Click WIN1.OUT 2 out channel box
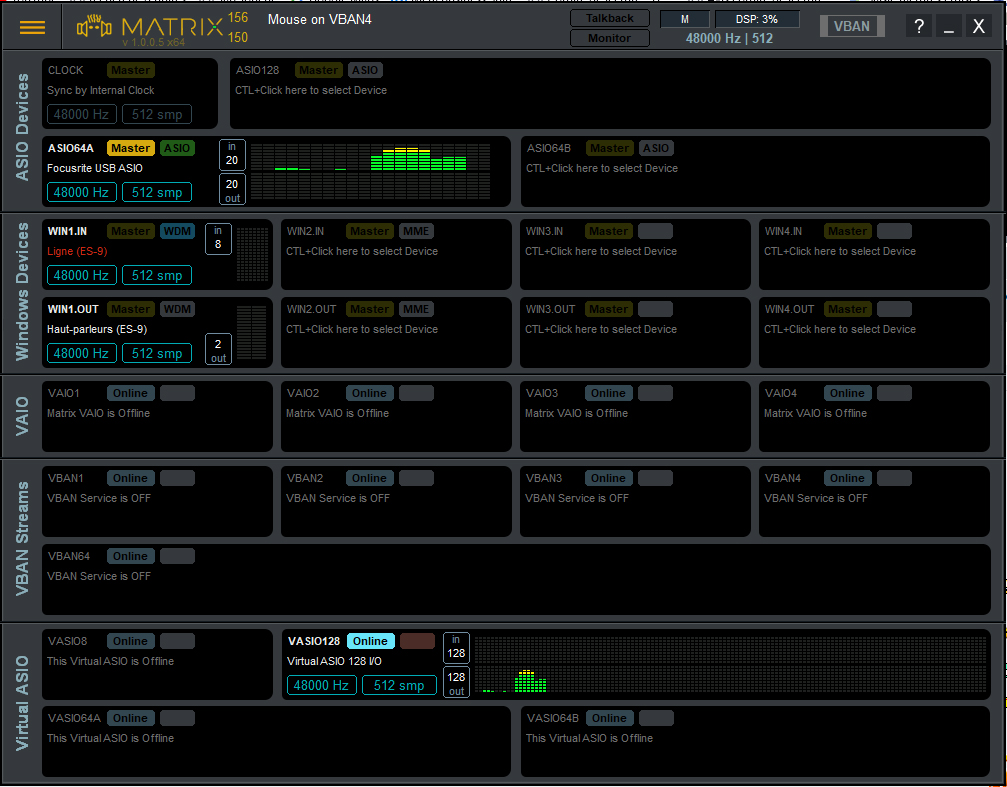The image size is (1007, 787). (218, 350)
